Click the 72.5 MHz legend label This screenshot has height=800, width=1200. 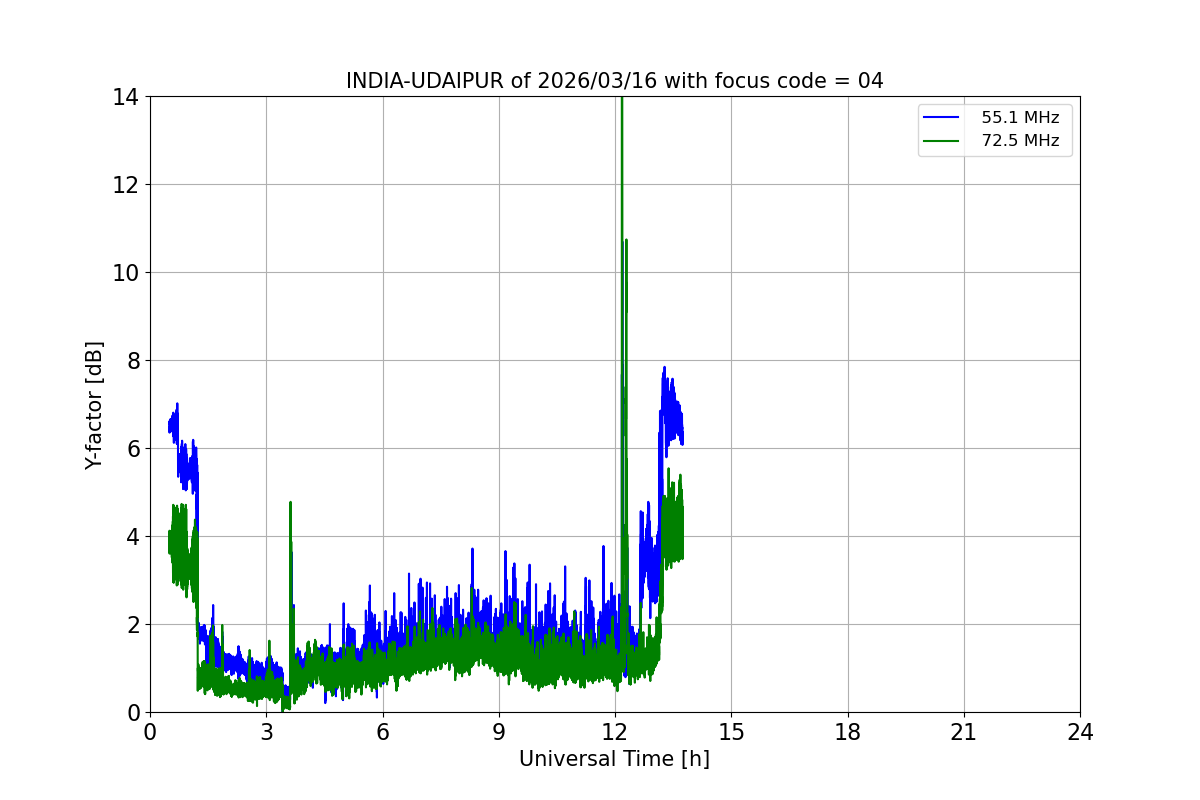(x=1020, y=141)
